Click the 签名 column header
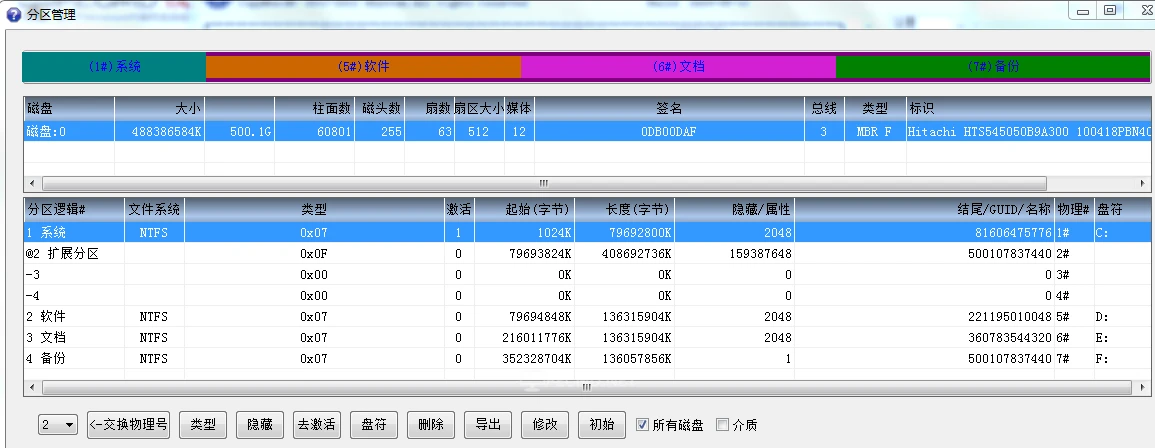 (669, 108)
